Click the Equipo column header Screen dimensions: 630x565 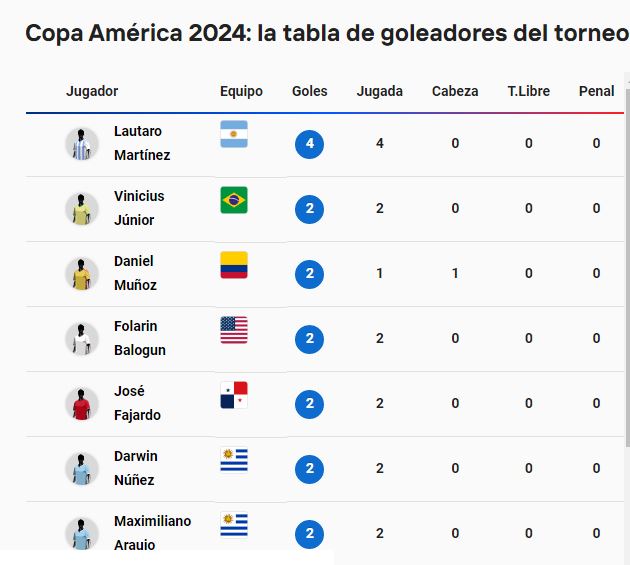(x=241, y=91)
